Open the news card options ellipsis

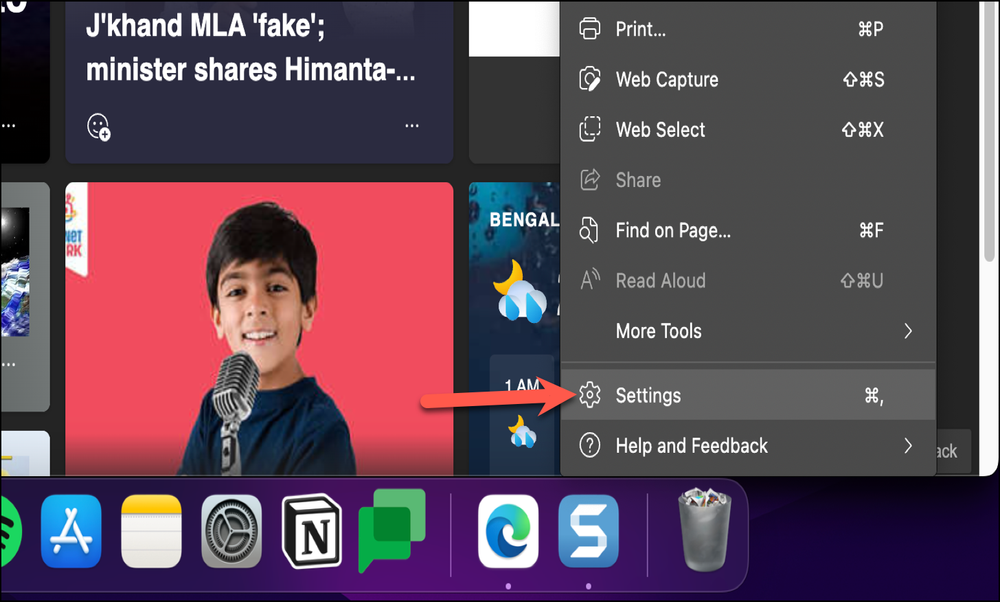(411, 125)
